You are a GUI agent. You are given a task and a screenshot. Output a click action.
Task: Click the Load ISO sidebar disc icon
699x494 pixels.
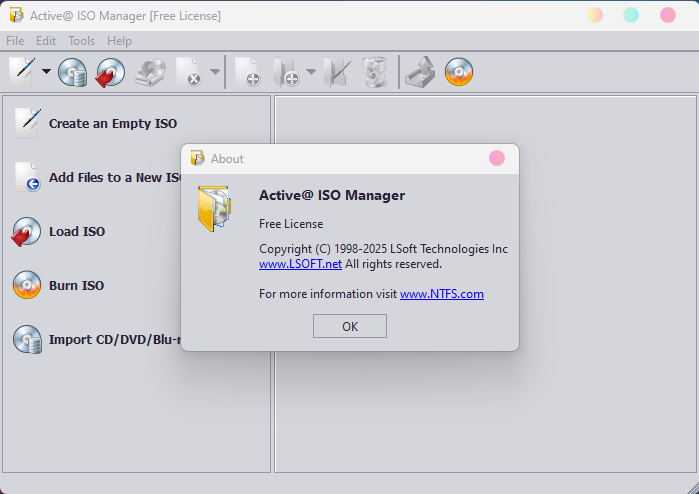(26, 231)
